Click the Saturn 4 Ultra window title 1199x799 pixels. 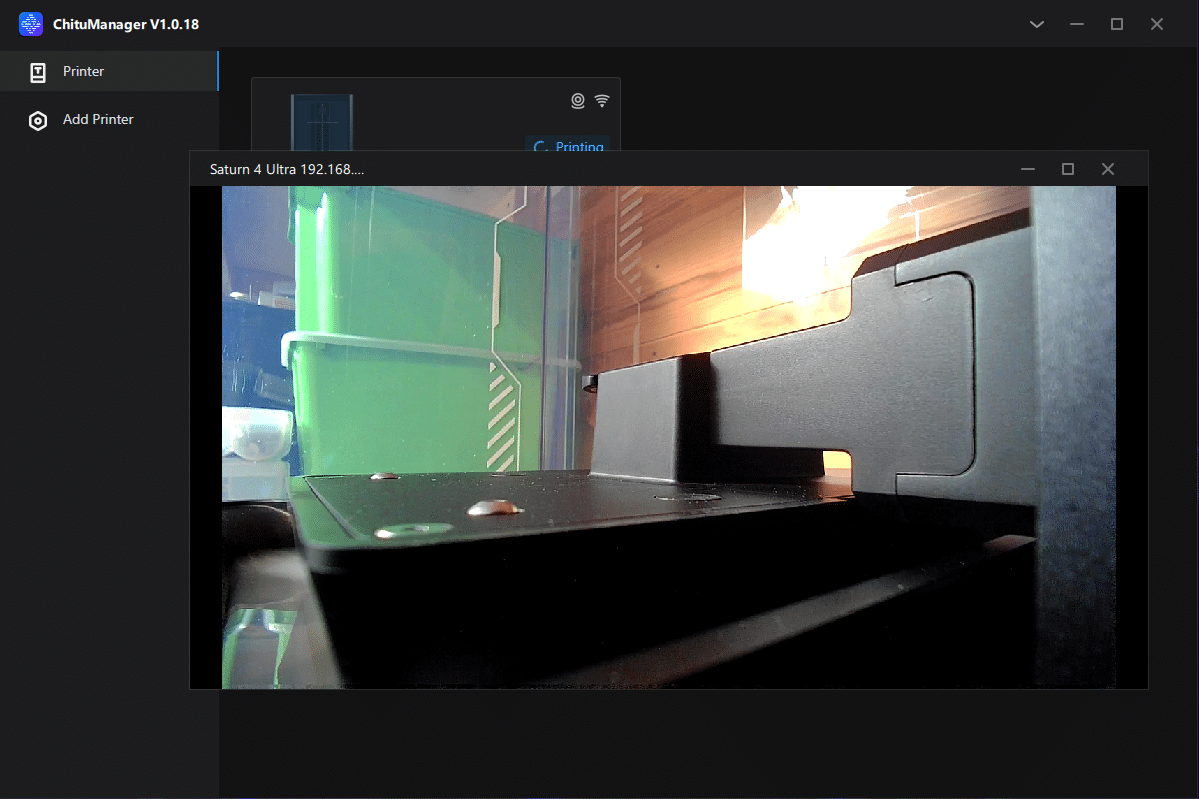click(287, 169)
